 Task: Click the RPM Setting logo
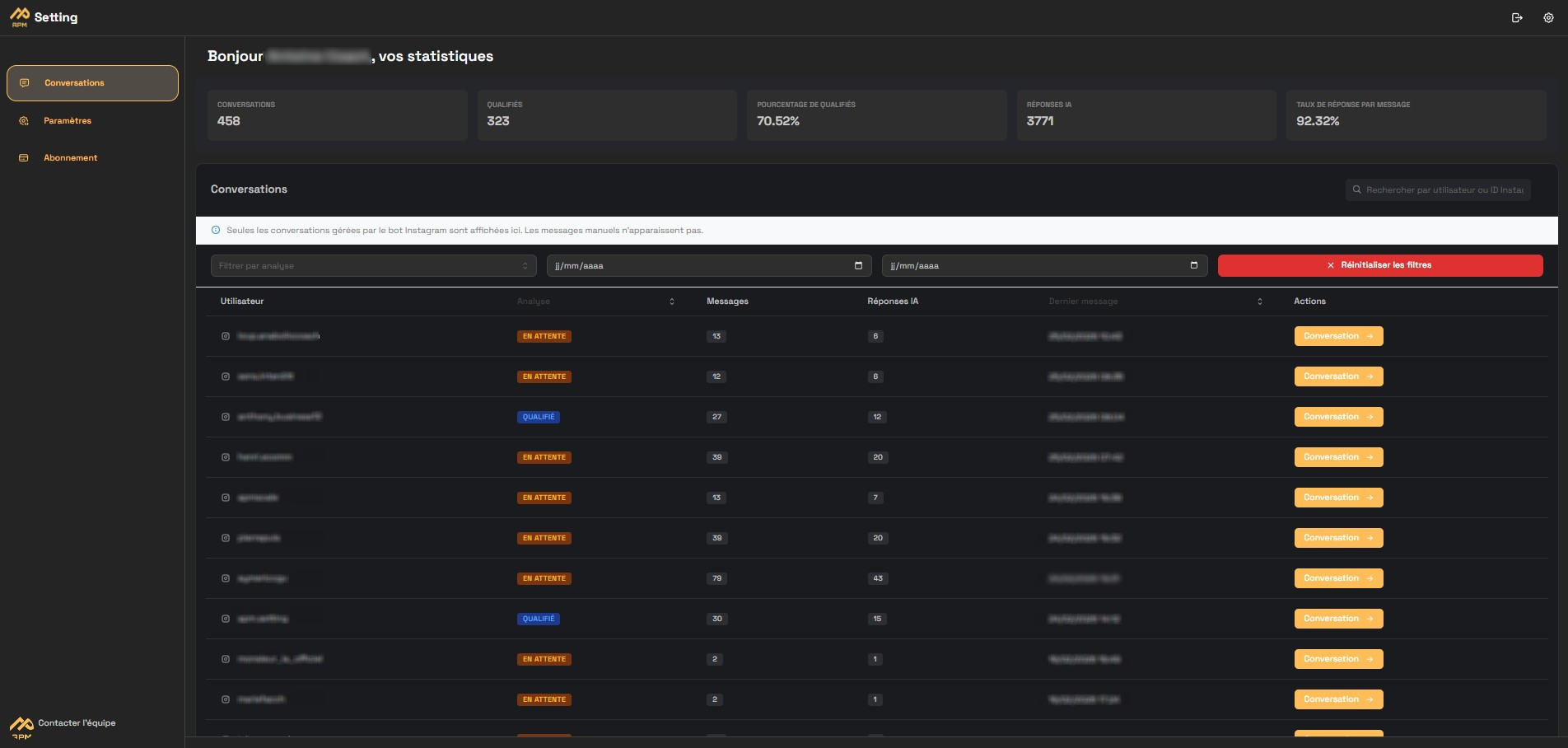(x=44, y=17)
